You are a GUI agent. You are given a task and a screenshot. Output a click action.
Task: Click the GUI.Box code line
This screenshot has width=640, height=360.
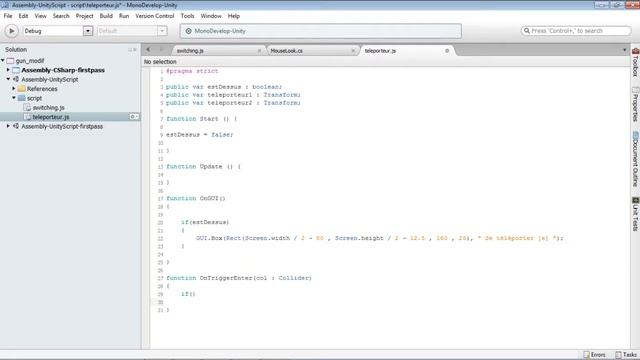coord(380,238)
